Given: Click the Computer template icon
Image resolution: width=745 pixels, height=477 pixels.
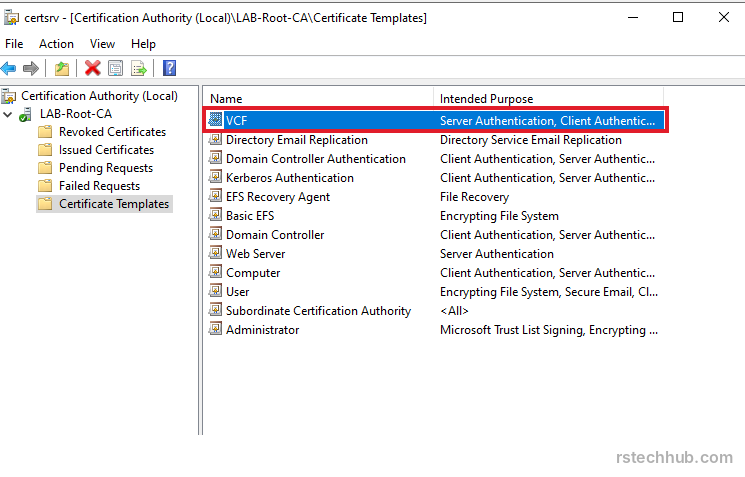Looking at the screenshot, I should pos(215,272).
